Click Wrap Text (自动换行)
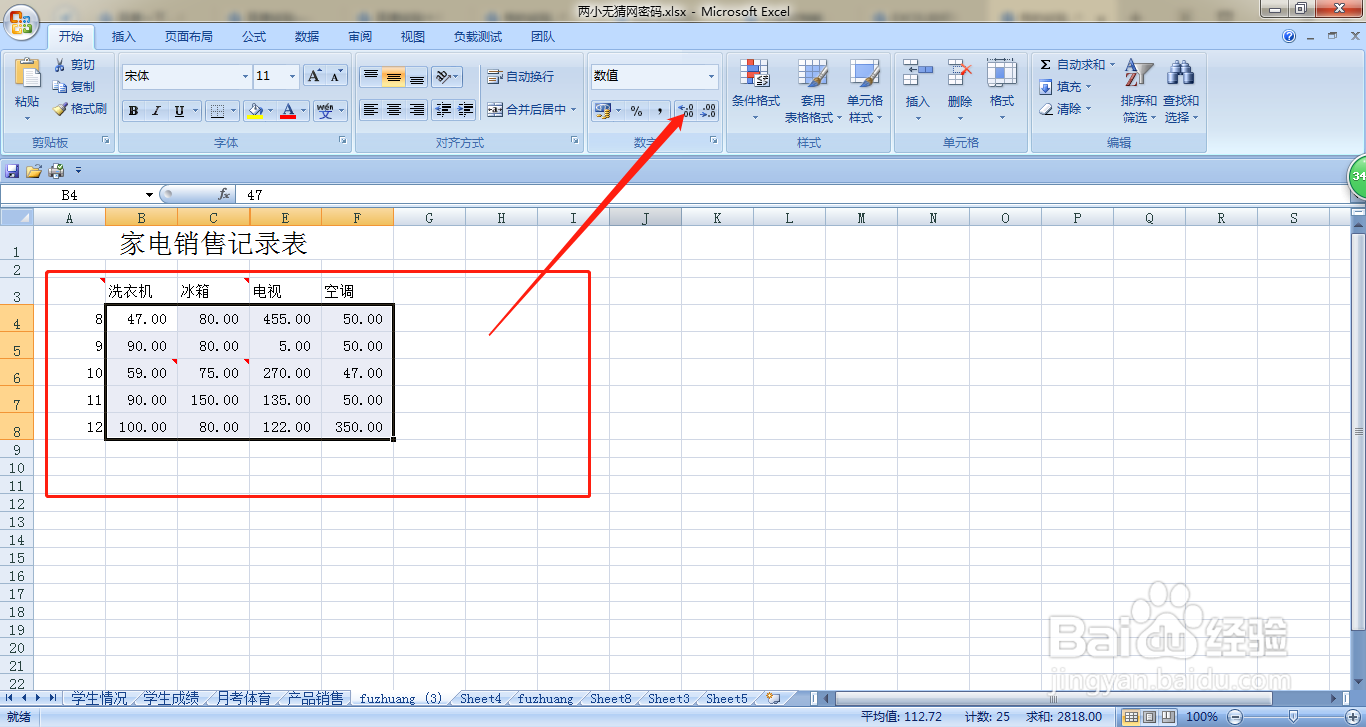 tap(521, 77)
